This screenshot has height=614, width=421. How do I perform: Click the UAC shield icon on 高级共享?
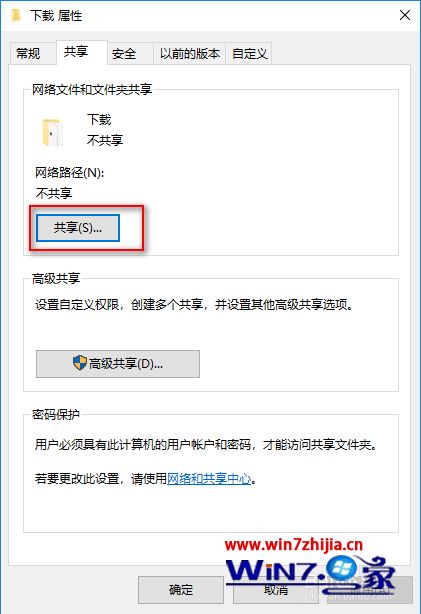[x=80, y=363]
